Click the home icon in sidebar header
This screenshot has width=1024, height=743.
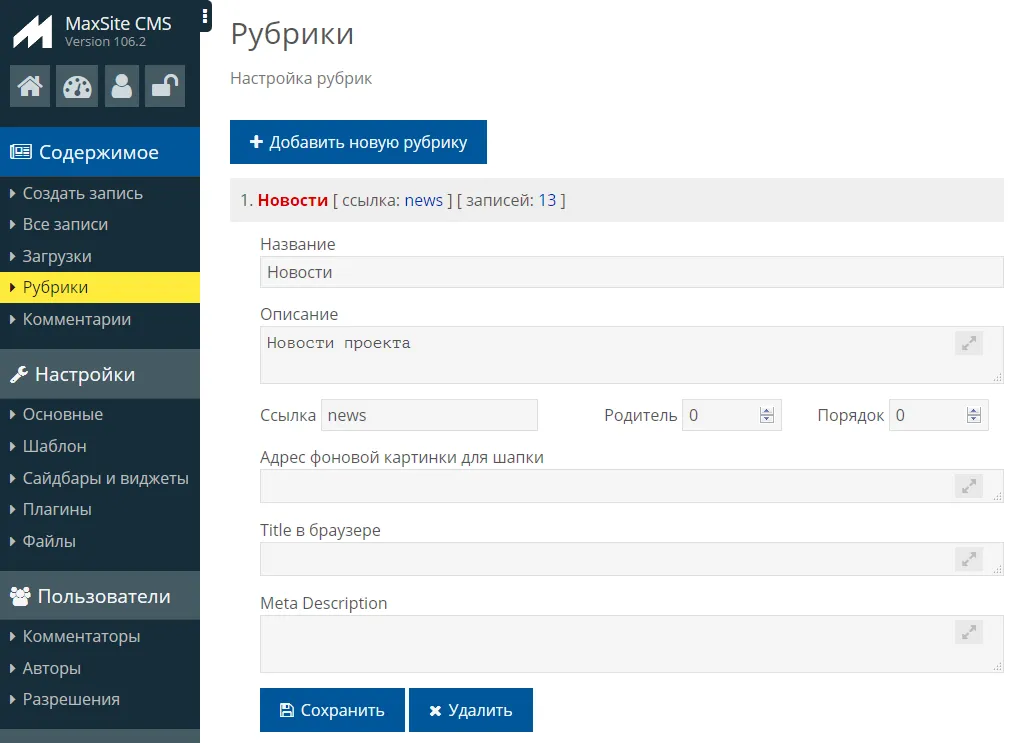tap(30, 86)
